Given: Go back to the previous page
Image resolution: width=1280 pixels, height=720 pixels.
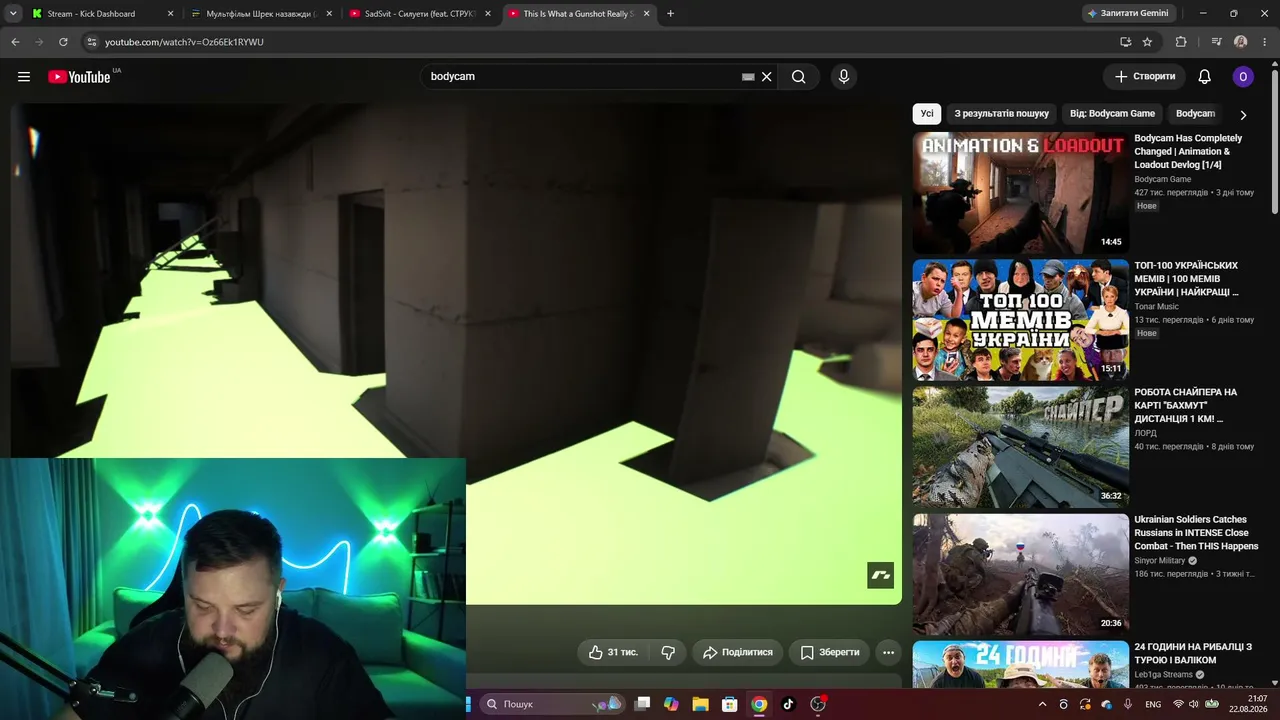Looking at the screenshot, I should click(x=15, y=42).
